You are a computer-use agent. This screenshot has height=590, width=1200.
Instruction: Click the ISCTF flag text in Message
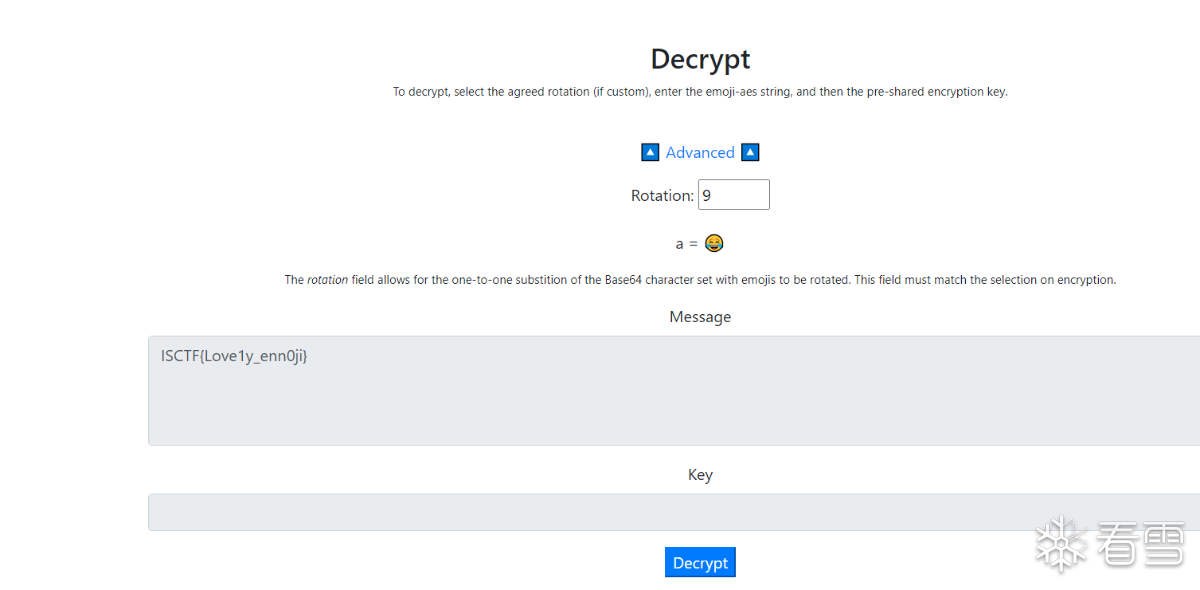234,356
